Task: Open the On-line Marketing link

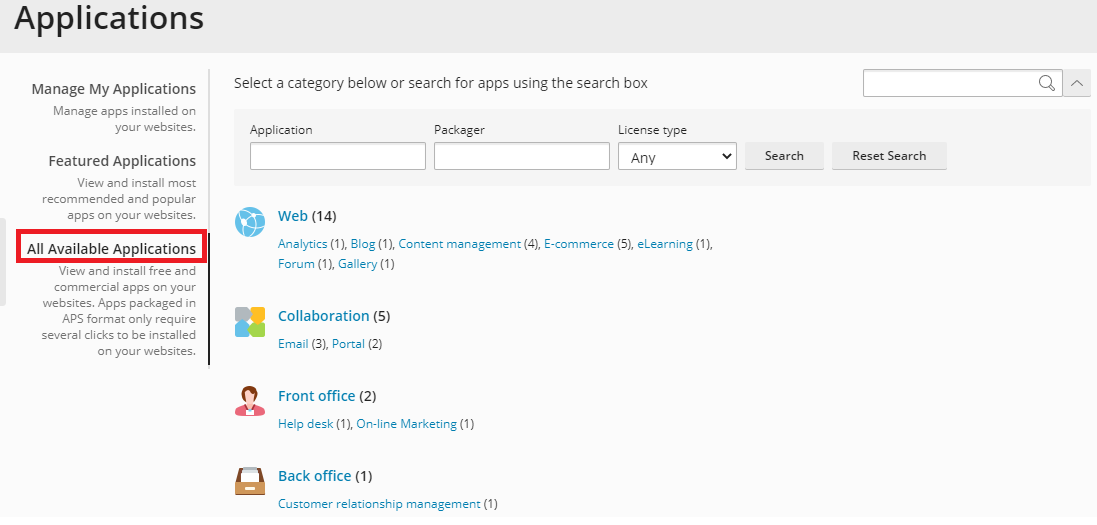Action: coord(406,424)
